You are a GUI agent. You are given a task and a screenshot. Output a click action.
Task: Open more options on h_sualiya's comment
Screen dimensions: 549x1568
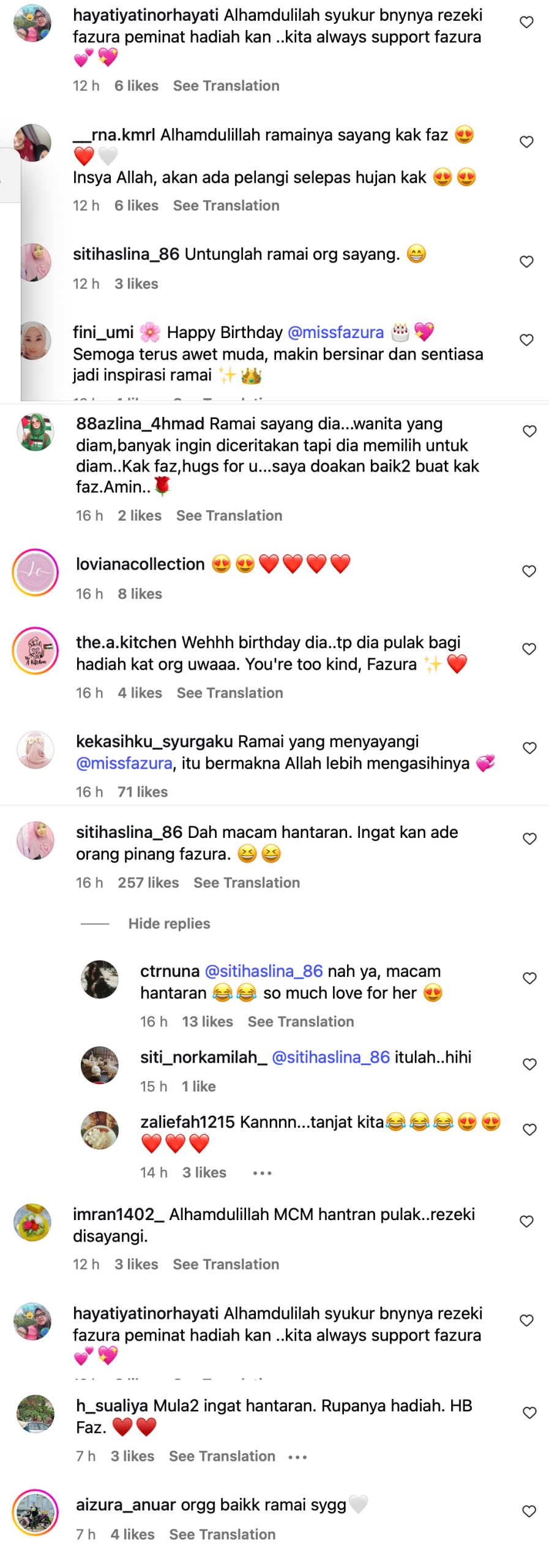(297, 1457)
